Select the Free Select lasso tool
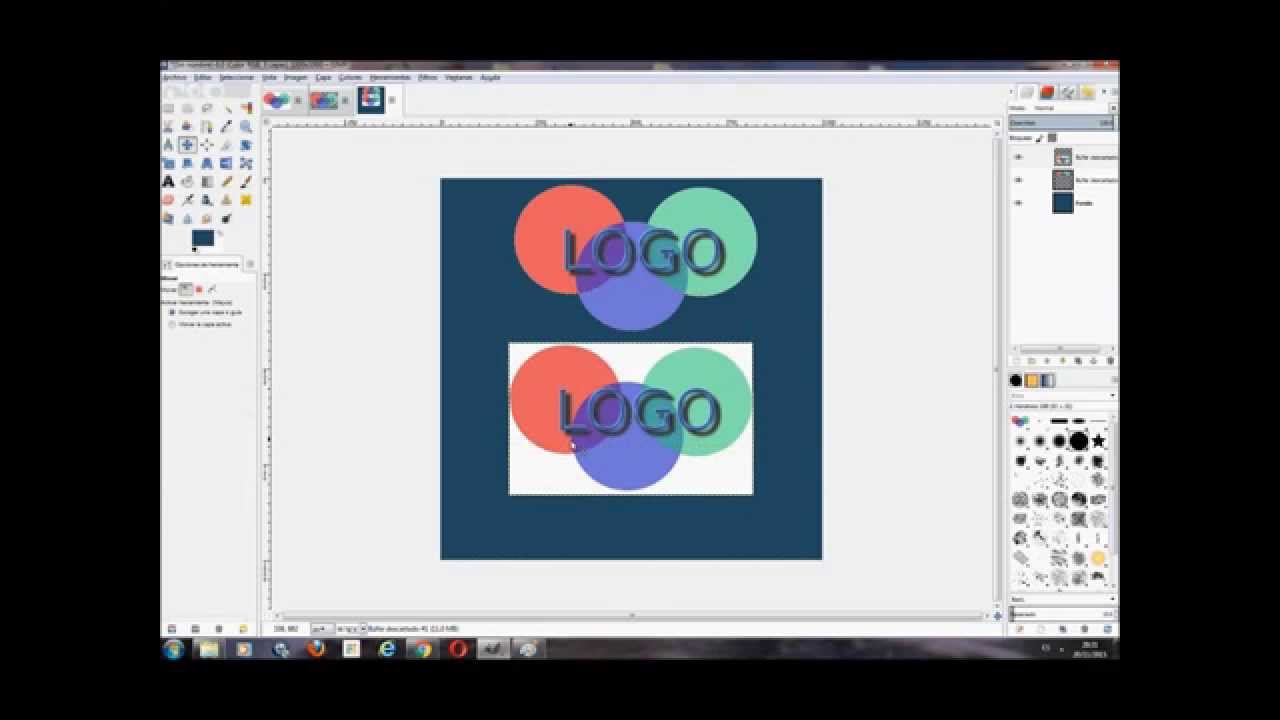 point(206,108)
